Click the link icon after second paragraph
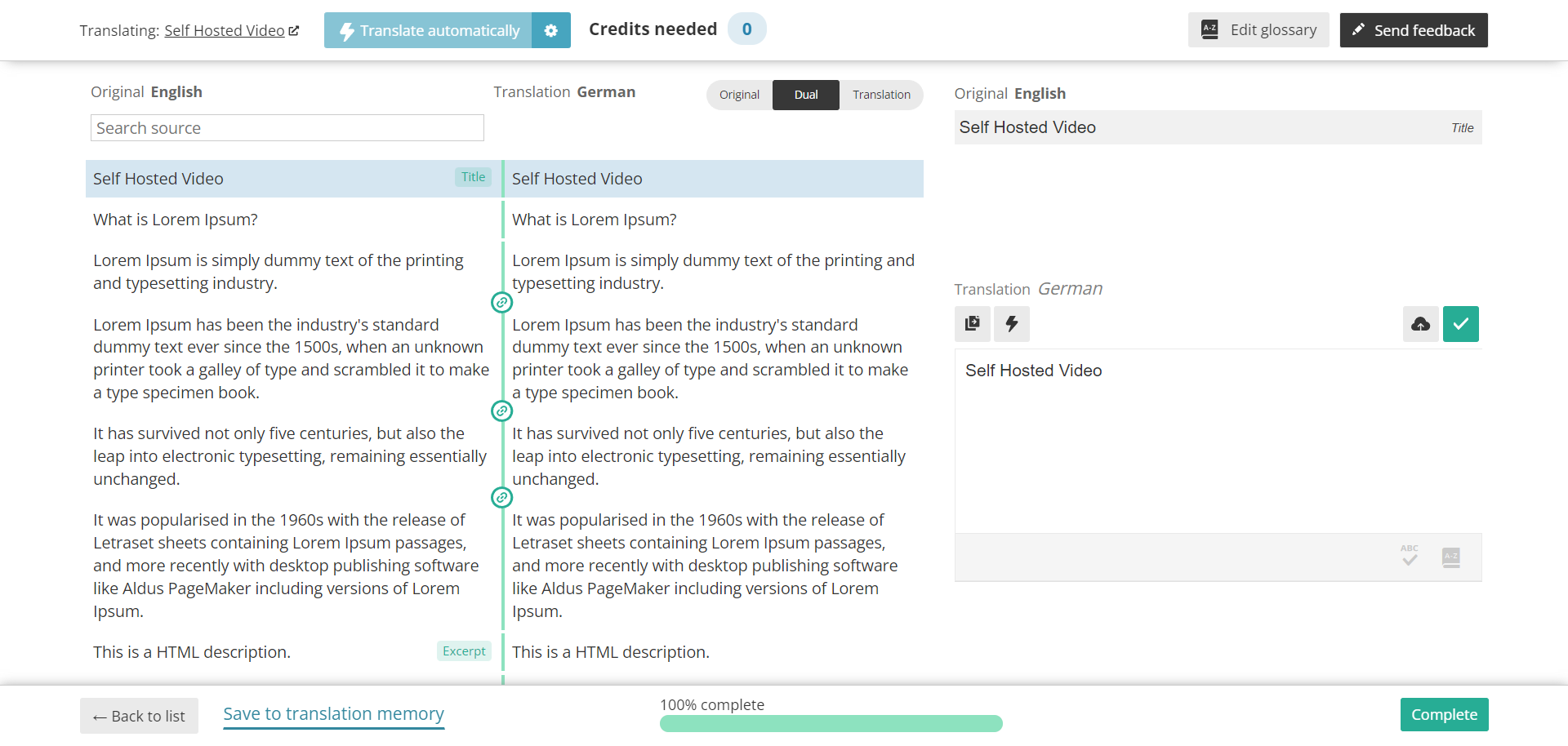Image resolution: width=1568 pixels, height=746 pixels. tap(501, 411)
